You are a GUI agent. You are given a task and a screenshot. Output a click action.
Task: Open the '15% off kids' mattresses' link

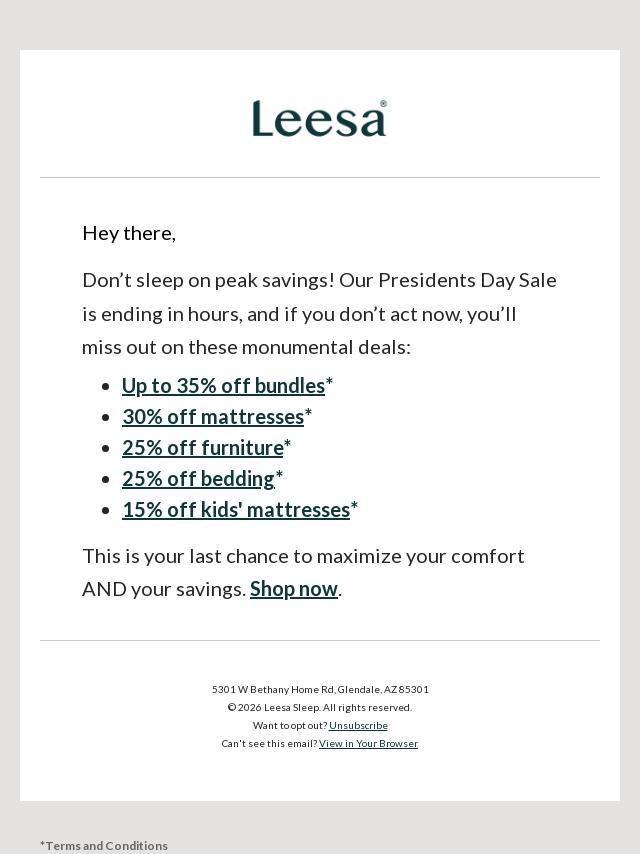pos(236,510)
